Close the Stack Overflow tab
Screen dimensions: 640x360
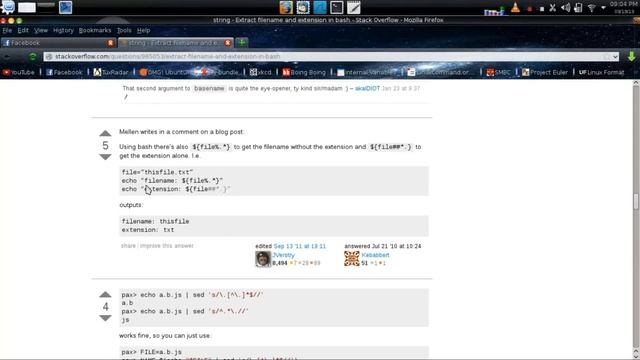228,42
